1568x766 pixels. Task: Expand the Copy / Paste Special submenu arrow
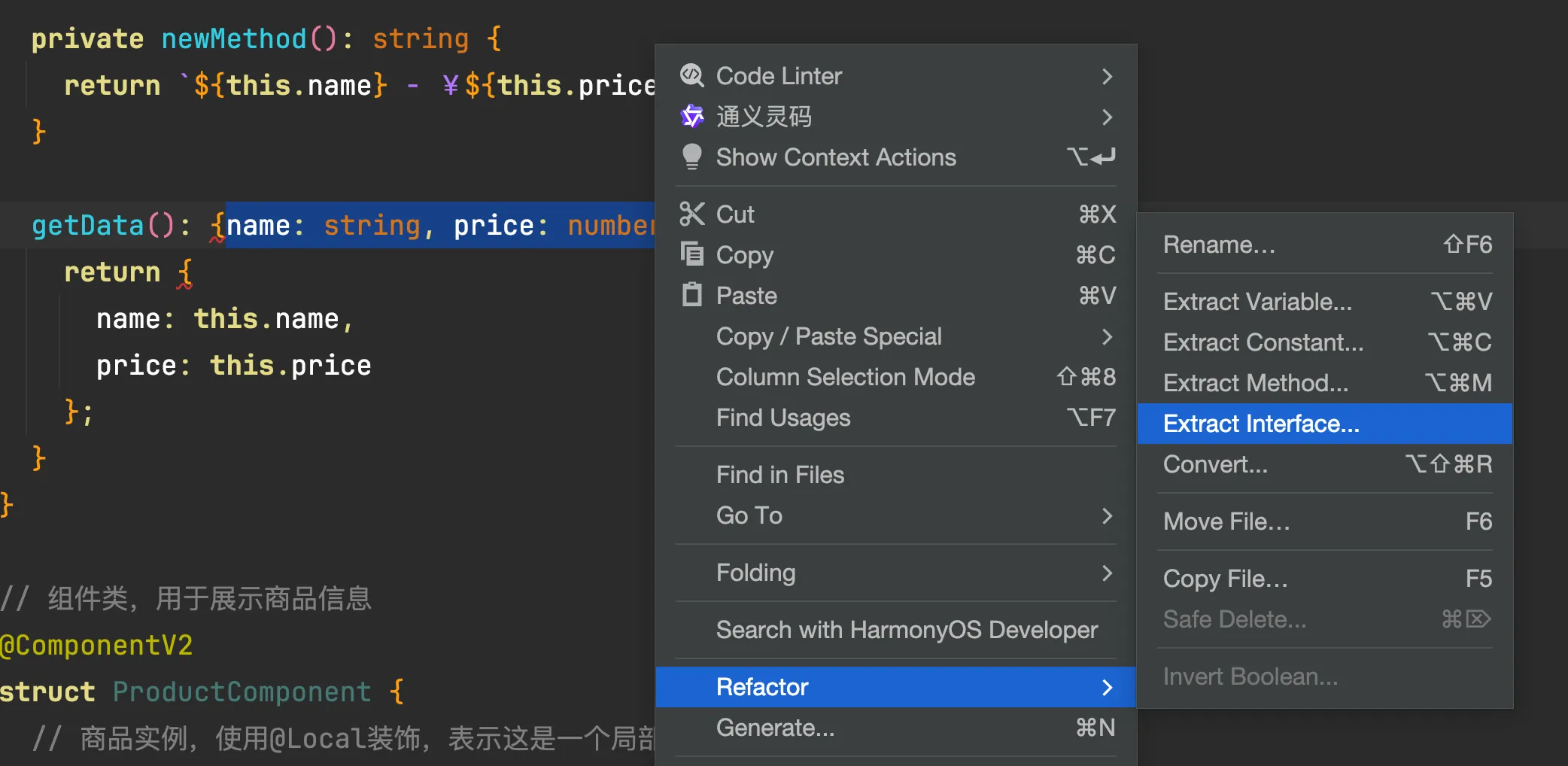1107,336
